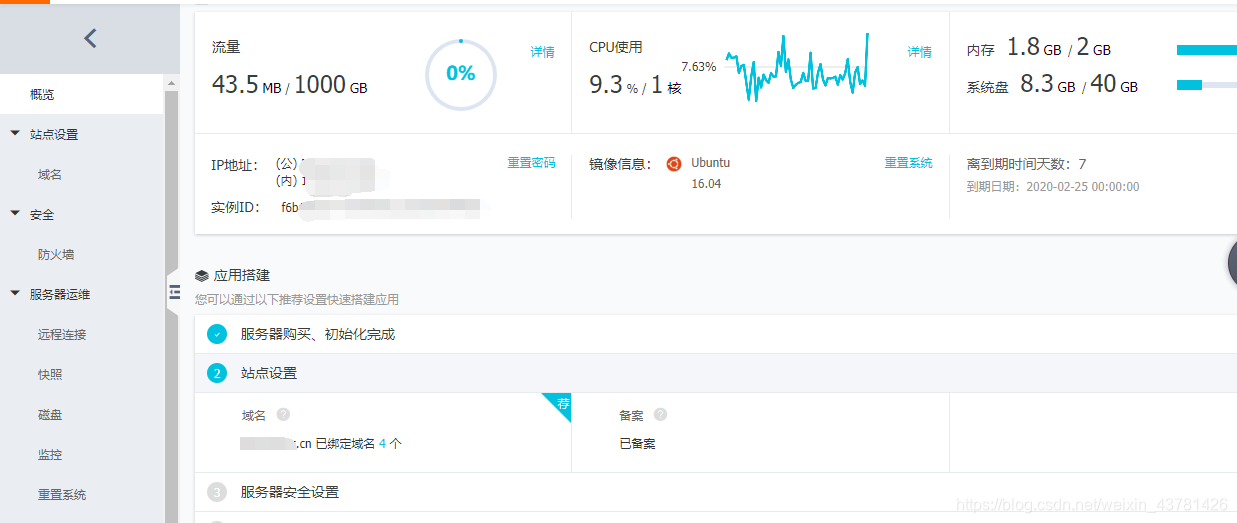This screenshot has width=1237, height=523.
Task: Click the help icon beside 域名 label
Action: (283, 414)
